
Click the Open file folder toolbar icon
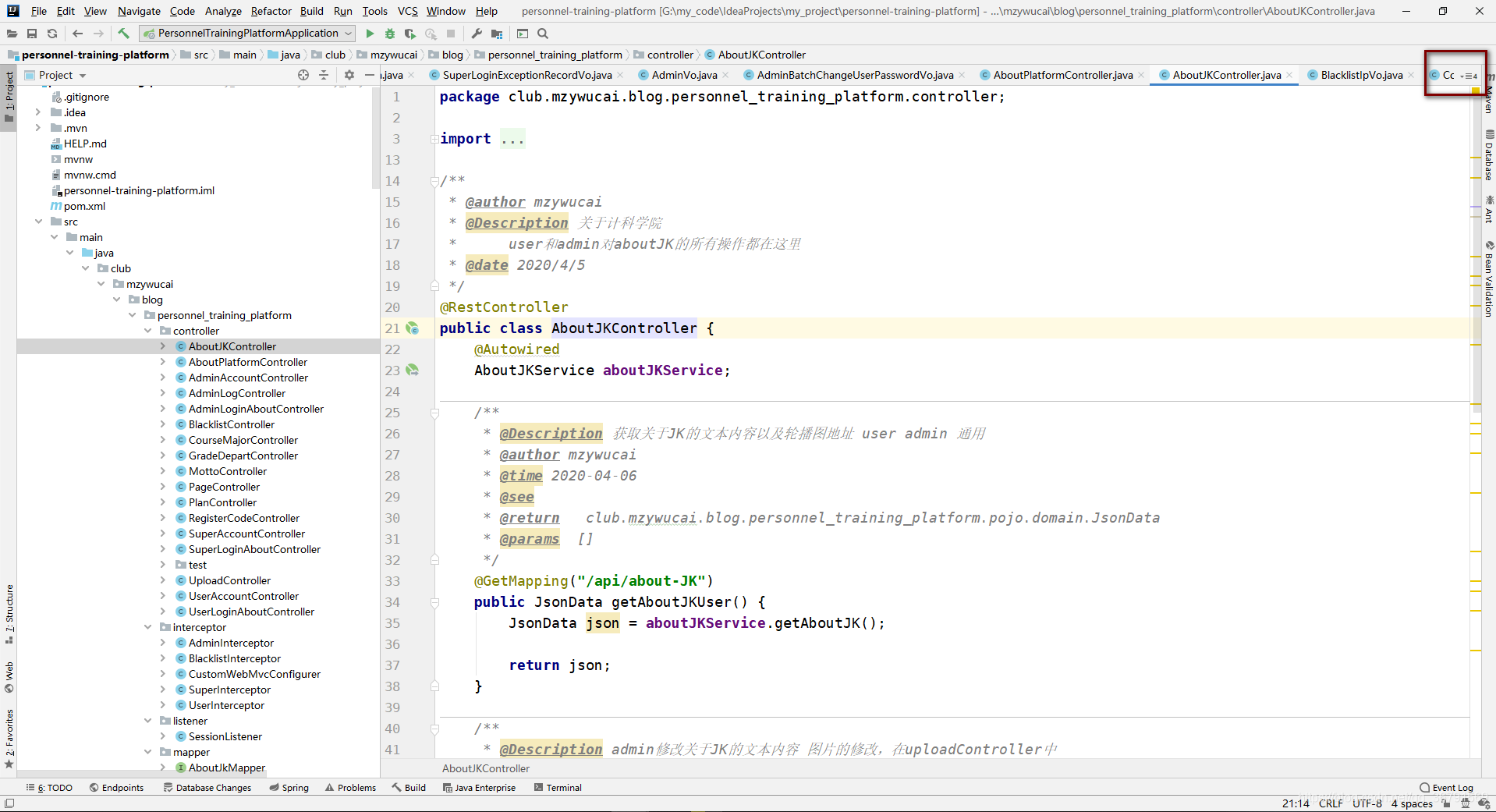[12, 34]
